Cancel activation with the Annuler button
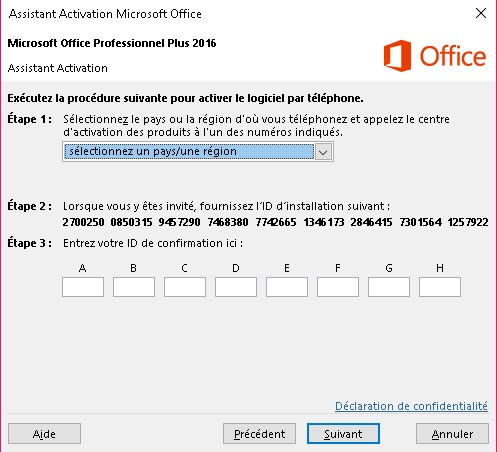This screenshot has height=452, width=497. coord(452,434)
